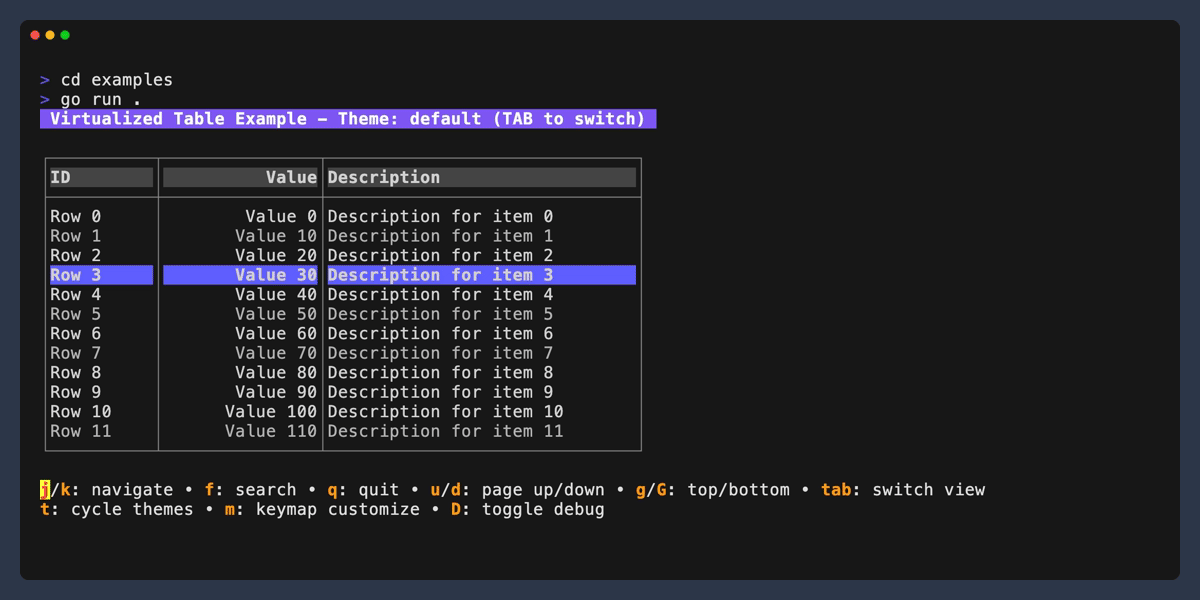Click the 'tab: switch view' hint
Image resolution: width=1200 pixels, height=600 pixels.
point(902,490)
